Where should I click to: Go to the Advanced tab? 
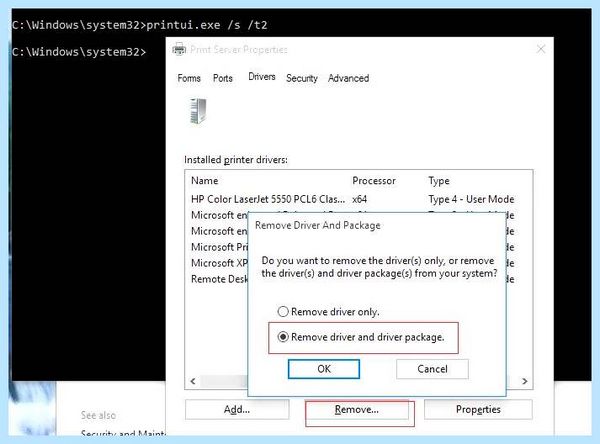coord(349,78)
